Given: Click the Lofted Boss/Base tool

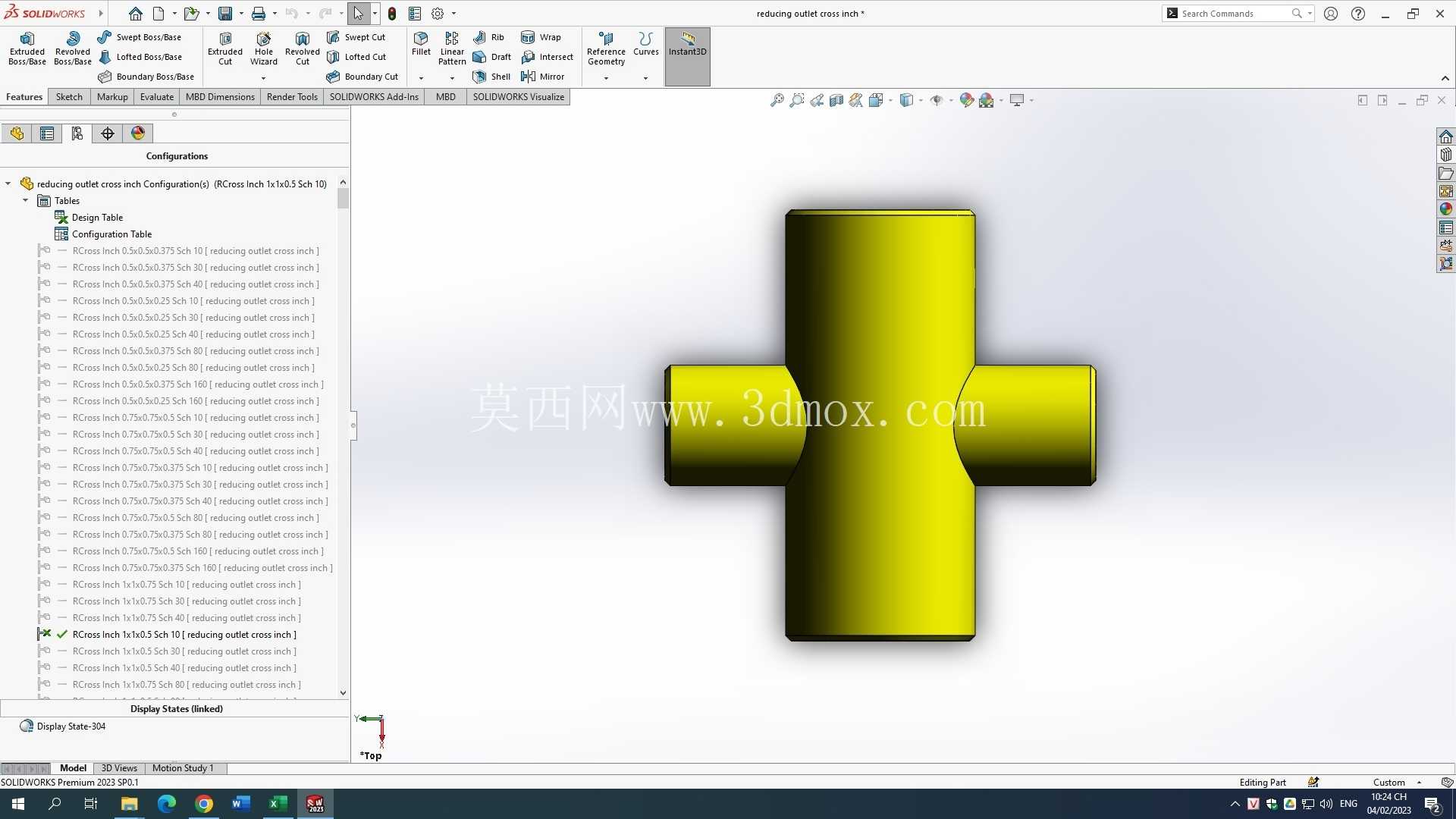Looking at the screenshot, I should 140,57.
